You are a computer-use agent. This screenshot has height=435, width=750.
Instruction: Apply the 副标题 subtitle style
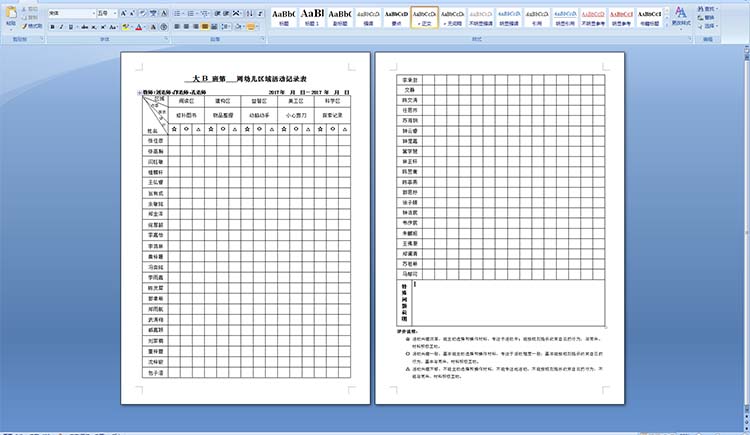pyautogui.click(x=340, y=18)
